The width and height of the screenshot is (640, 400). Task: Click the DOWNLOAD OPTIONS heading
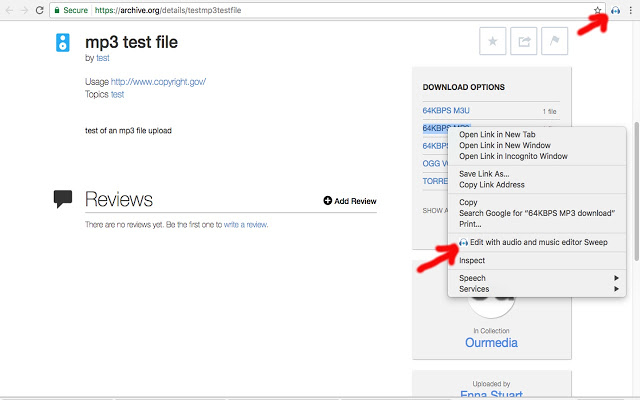click(464, 87)
